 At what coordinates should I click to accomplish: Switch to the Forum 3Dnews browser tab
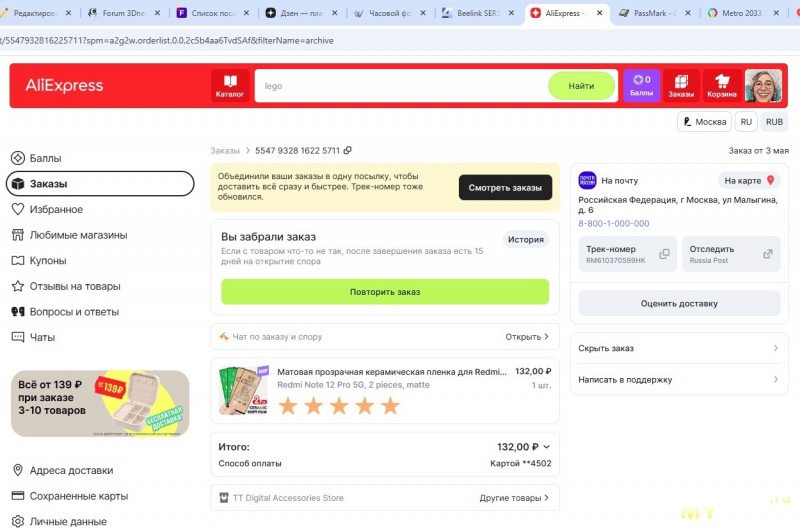(x=124, y=13)
